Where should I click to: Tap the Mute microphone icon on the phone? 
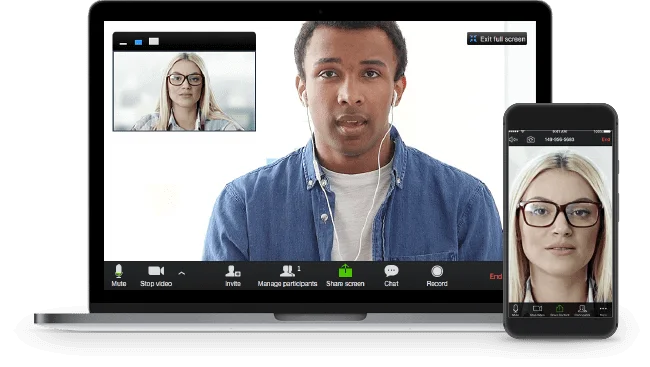[515, 310]
